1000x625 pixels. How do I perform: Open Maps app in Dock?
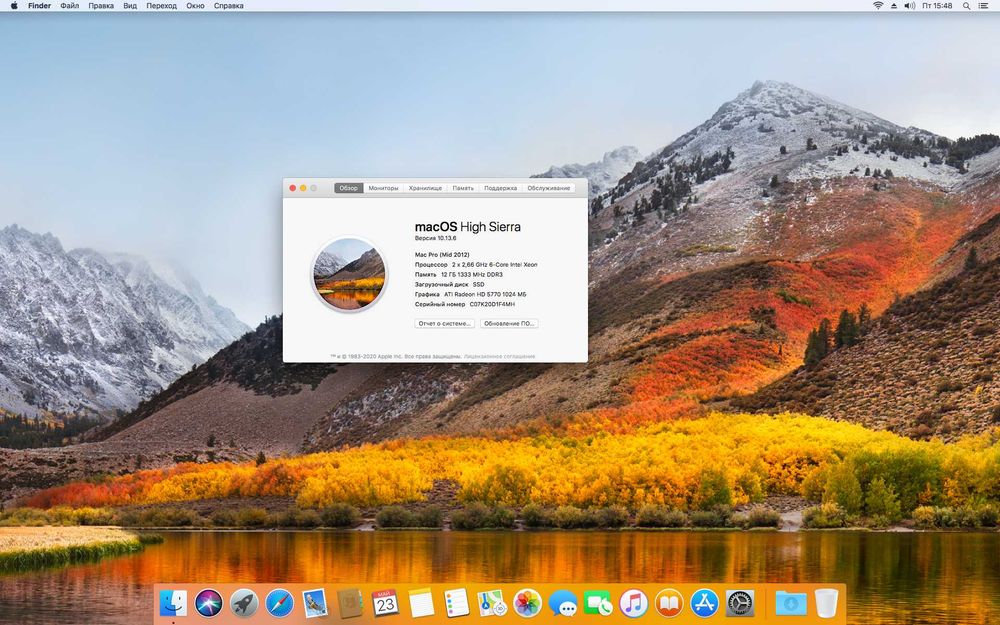click(492, 603)
